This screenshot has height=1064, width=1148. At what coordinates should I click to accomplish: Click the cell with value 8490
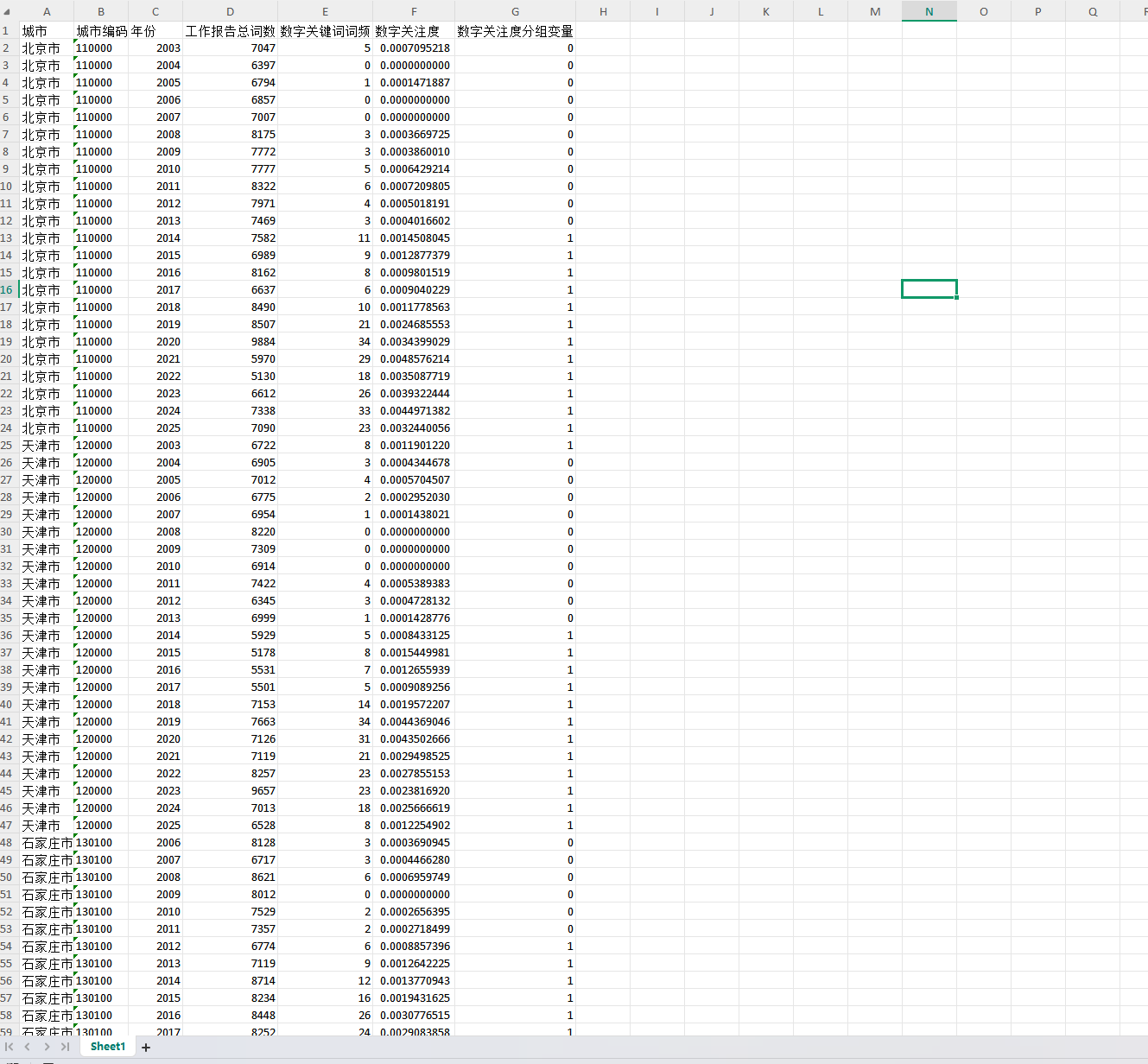click(x=231, y=307)
